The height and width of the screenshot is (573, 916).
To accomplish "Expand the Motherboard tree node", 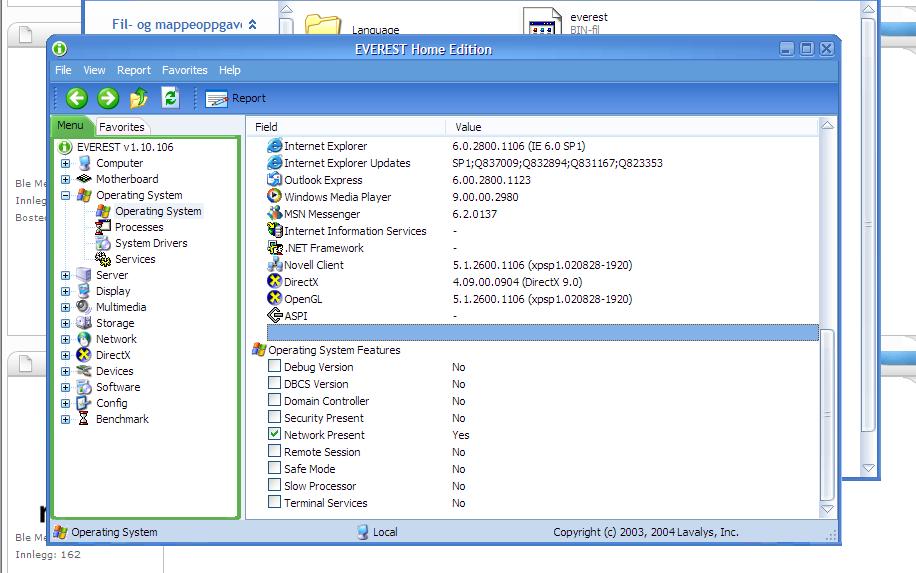I will (65, 179).
